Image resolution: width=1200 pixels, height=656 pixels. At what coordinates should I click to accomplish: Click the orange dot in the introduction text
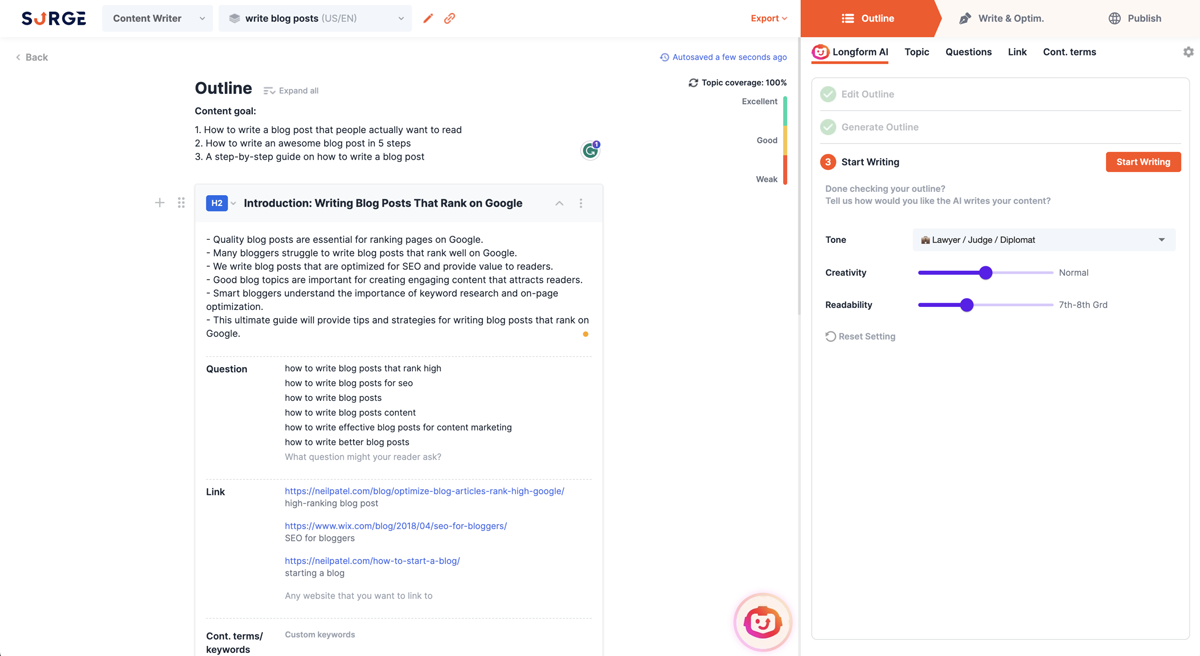pos(586,334)
